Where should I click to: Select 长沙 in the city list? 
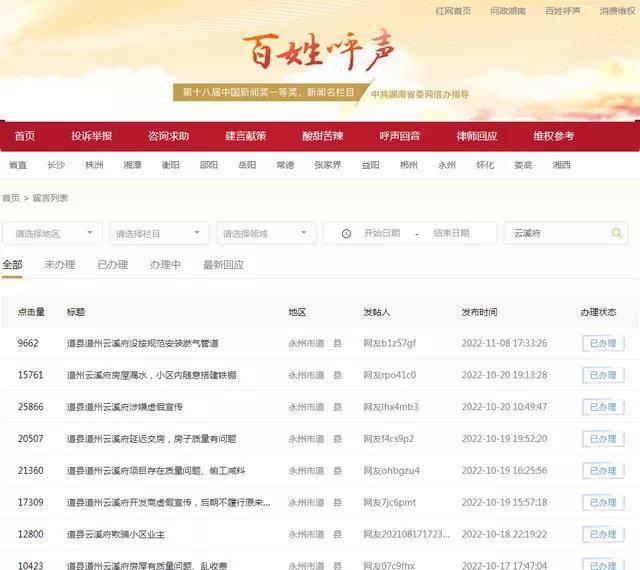[x=56, y=165]
